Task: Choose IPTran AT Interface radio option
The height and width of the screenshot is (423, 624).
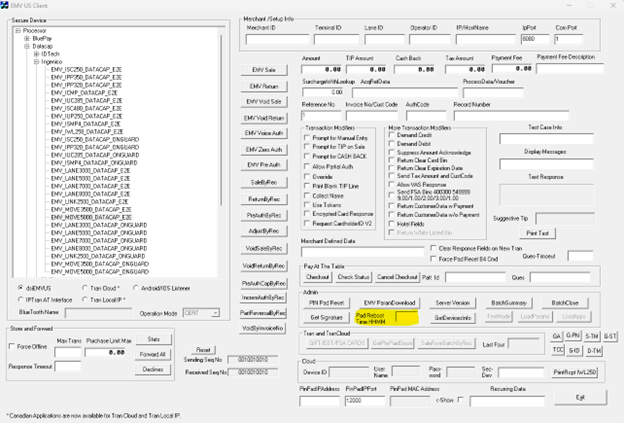Action: (20, 299)
